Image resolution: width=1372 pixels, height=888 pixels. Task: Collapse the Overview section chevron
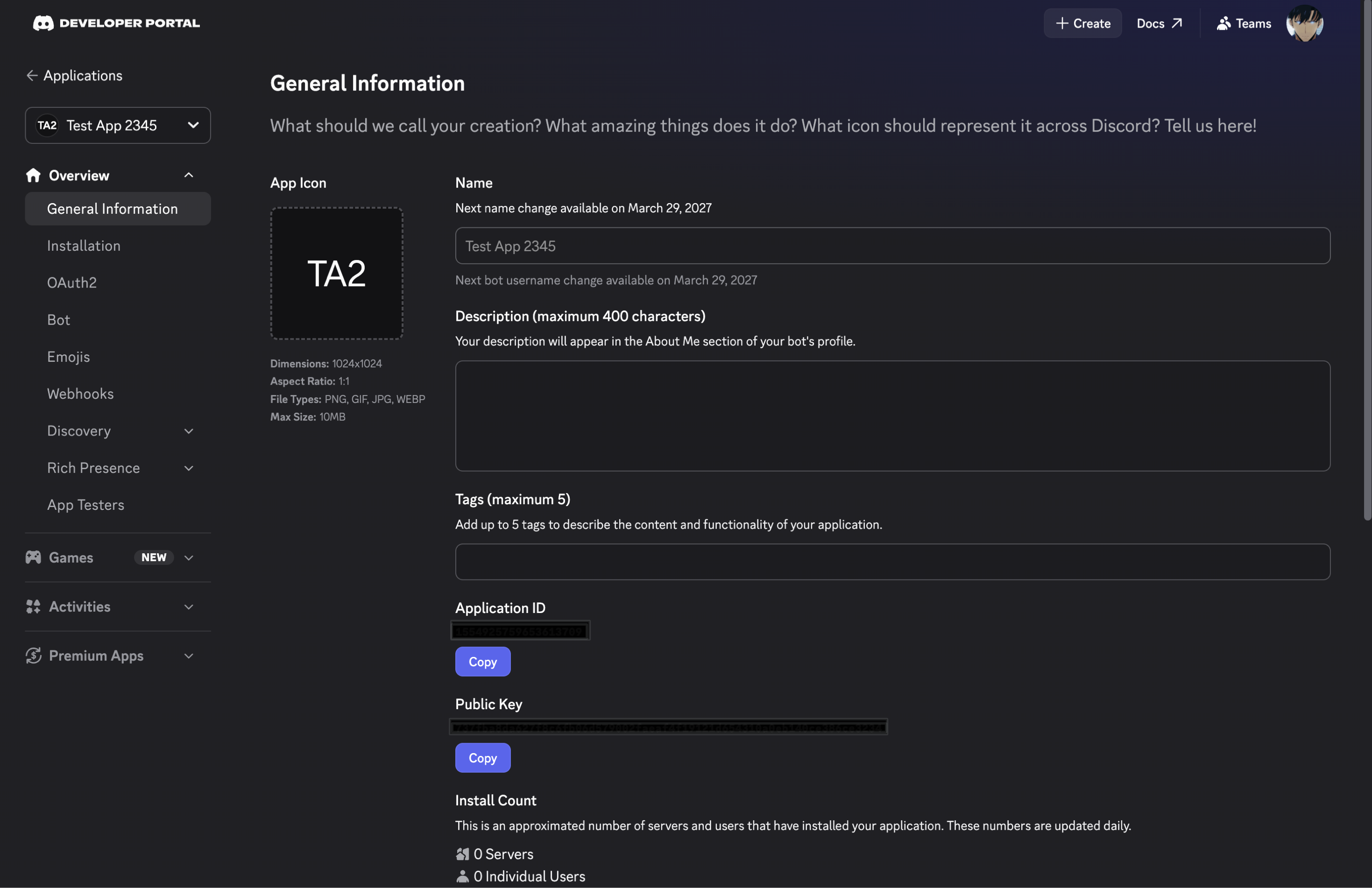click(189, 175)
